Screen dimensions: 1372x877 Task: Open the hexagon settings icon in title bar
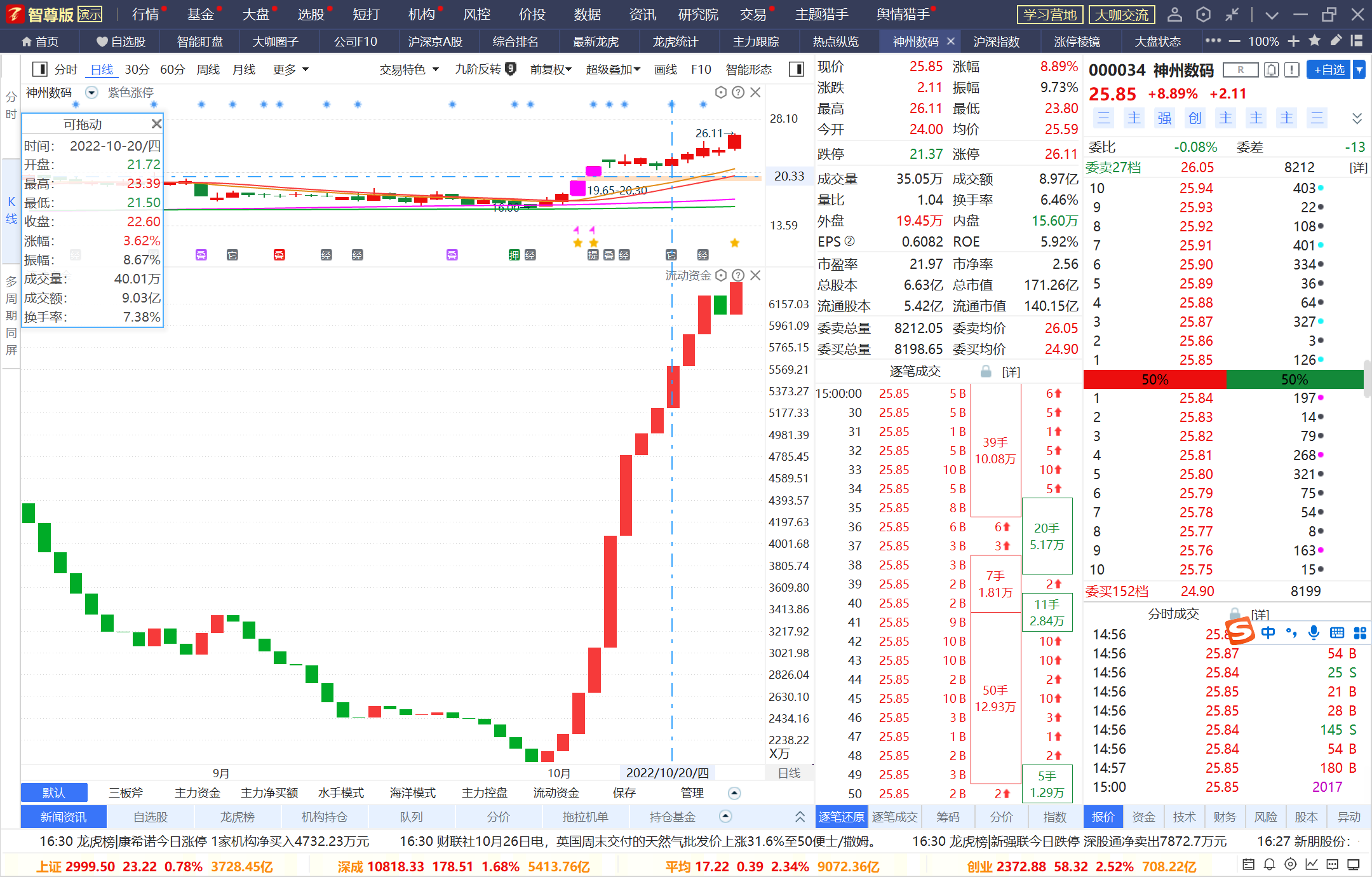click(x=1203, y=14)
